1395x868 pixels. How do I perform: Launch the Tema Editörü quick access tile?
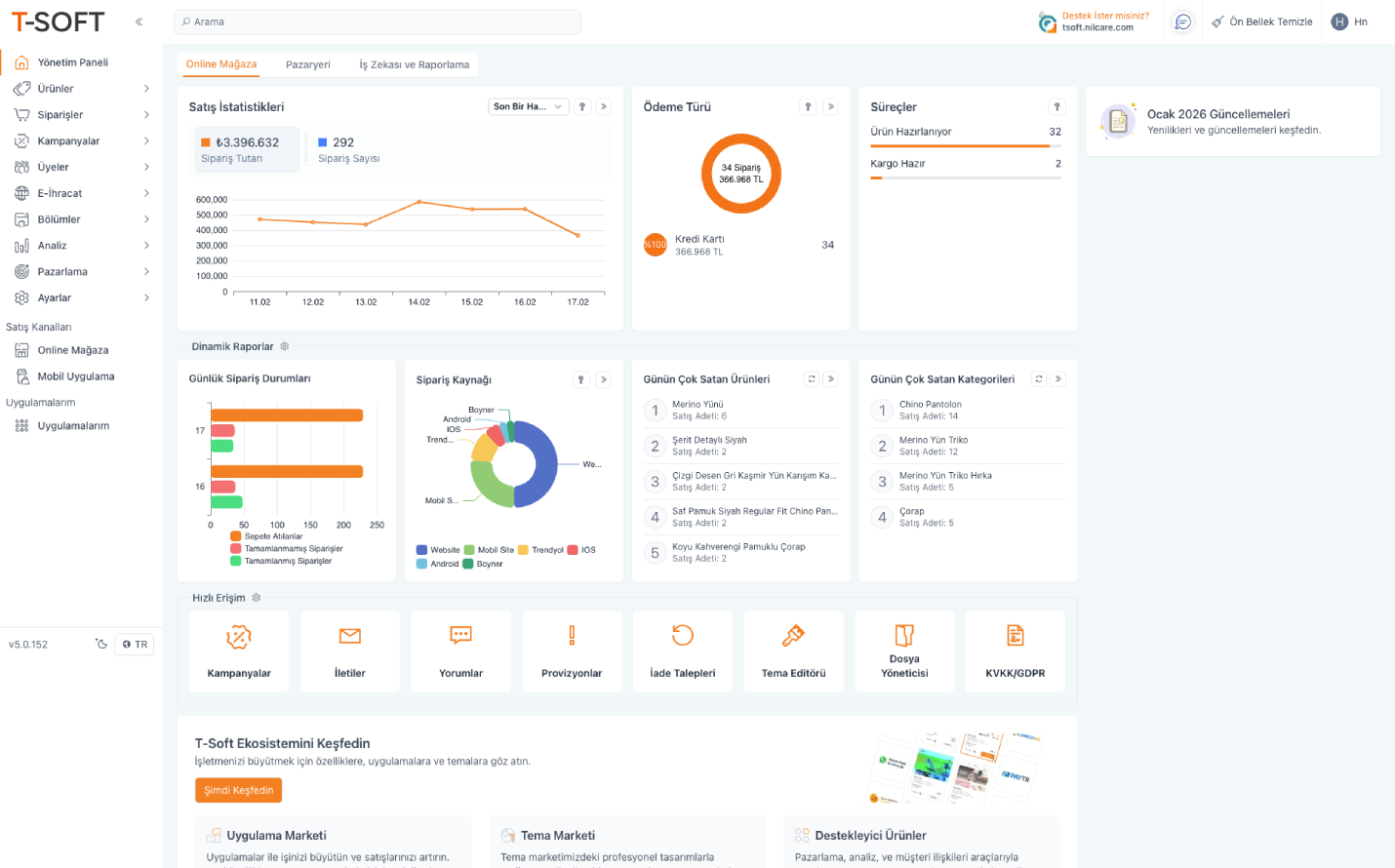coord(793,651)
